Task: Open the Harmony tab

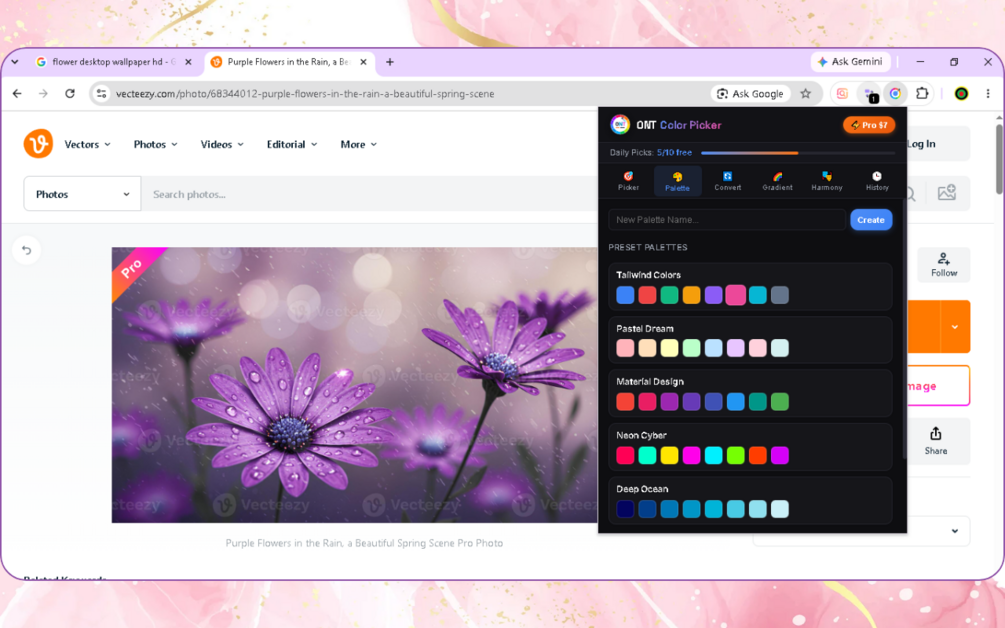Action: tap(827, 181)
